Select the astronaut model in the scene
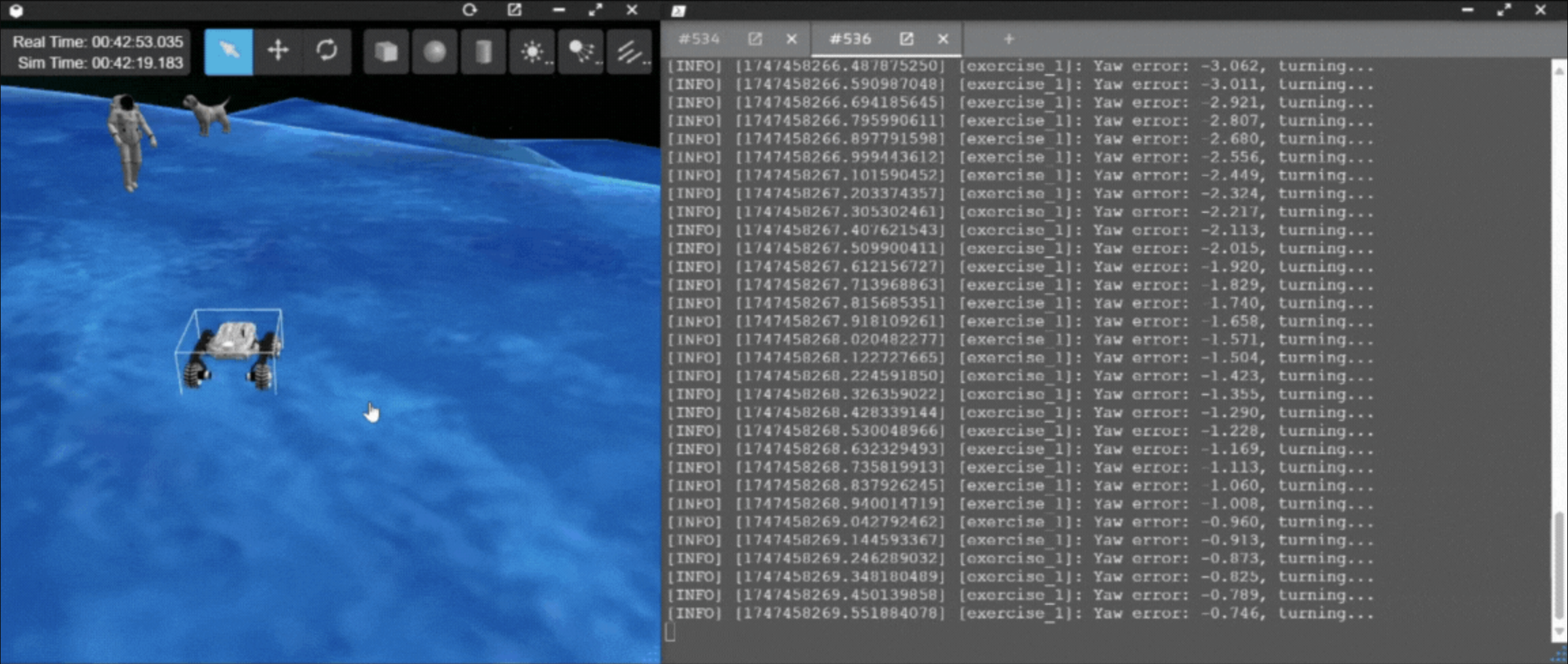Image resolution: width=1568 pixels, height=664 pixels. pyautogui.click(x=129, y=139)
